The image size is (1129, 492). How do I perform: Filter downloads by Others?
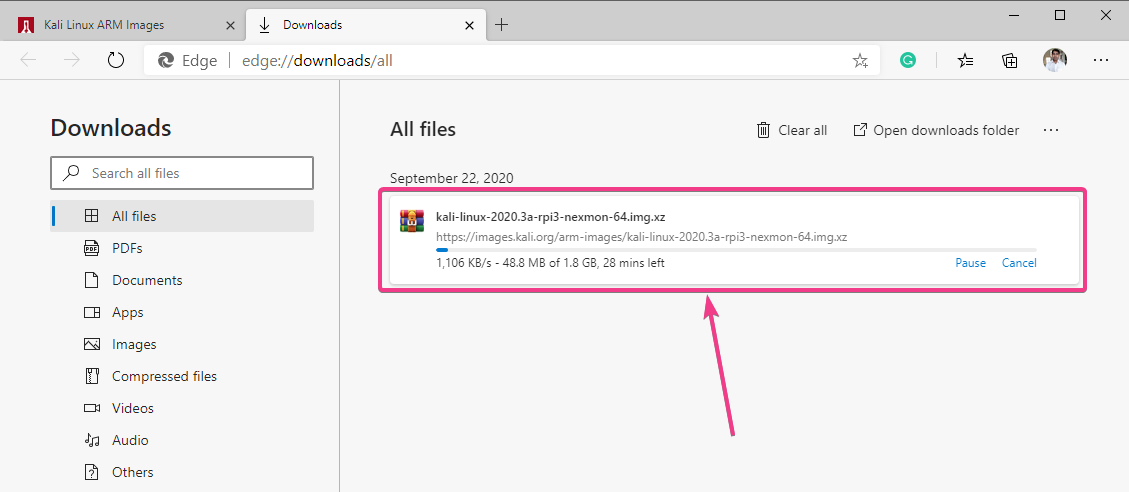tap(182, 472)
